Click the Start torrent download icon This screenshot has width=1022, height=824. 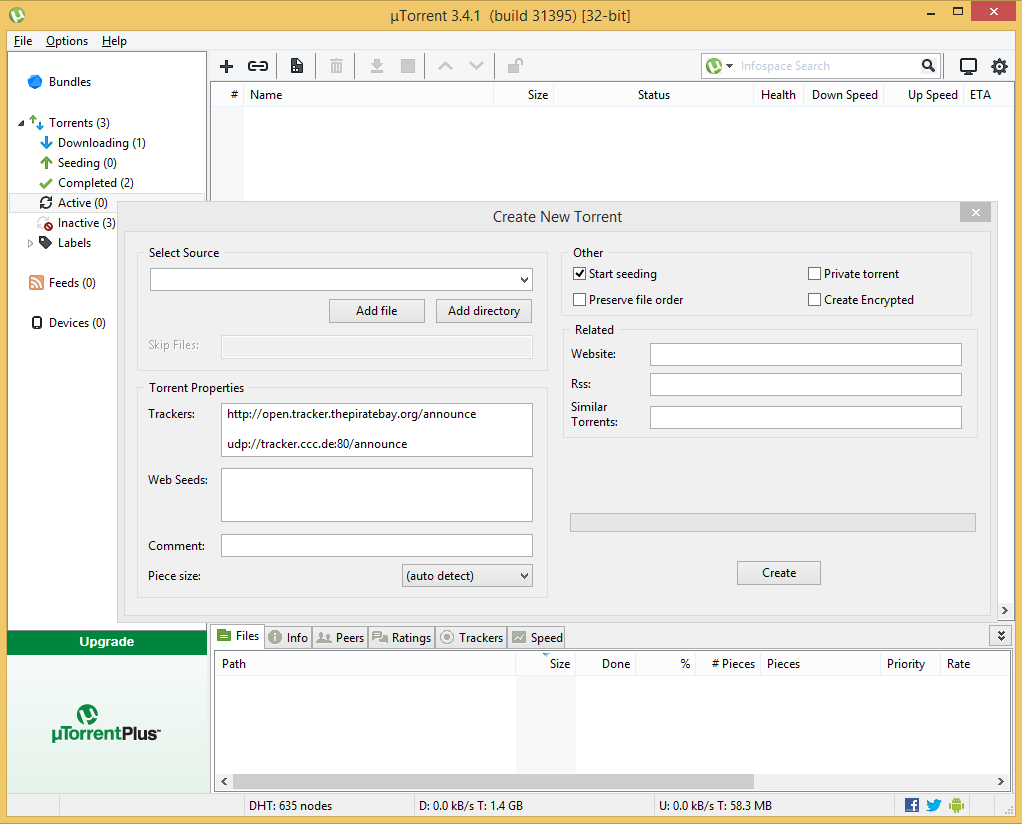377,66
